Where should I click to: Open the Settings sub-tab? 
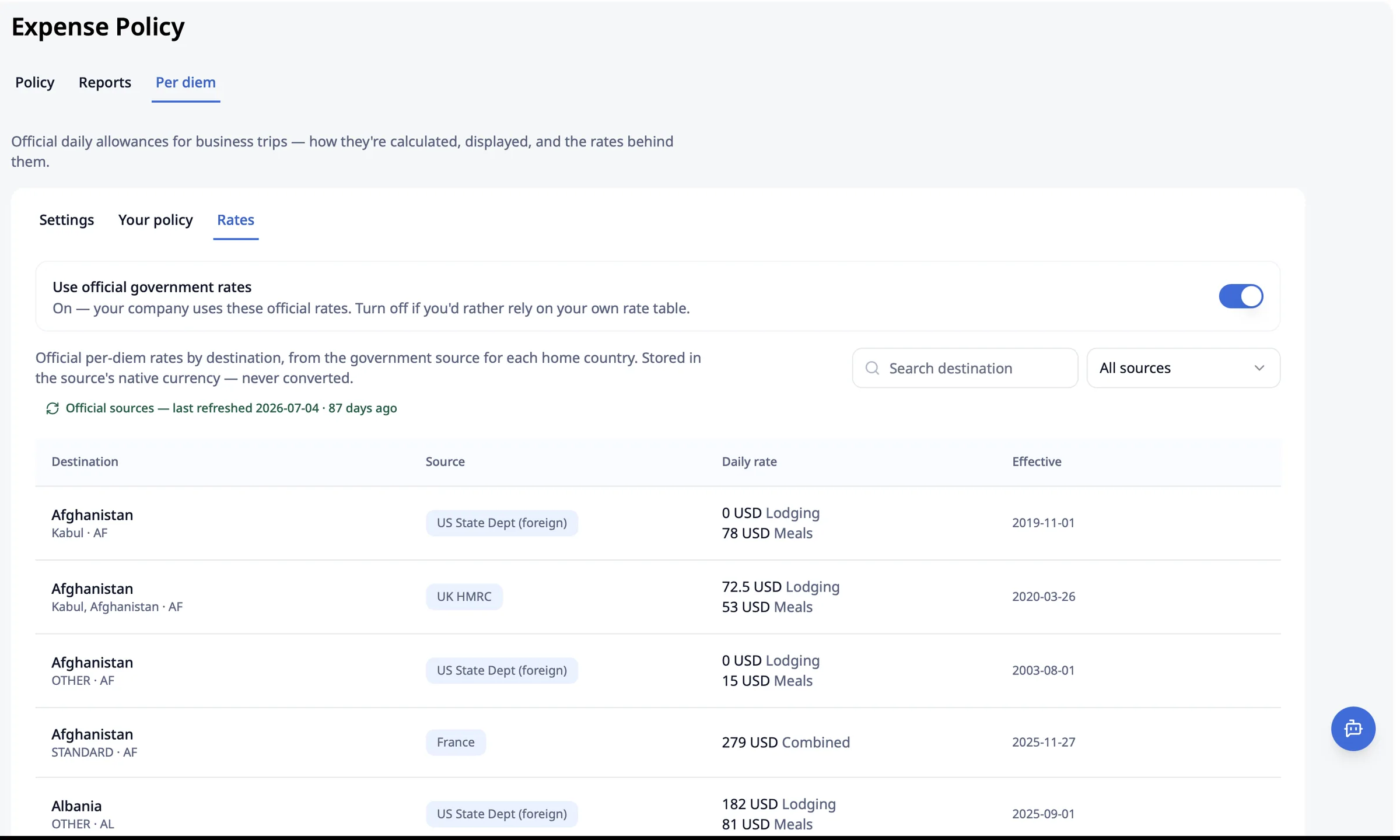point(66,220)
